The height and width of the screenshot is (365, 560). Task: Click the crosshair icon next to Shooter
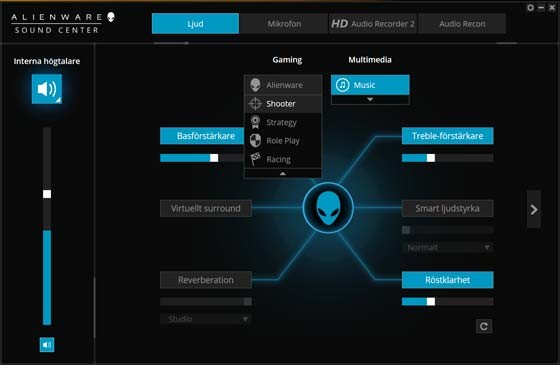pos(255,104)
